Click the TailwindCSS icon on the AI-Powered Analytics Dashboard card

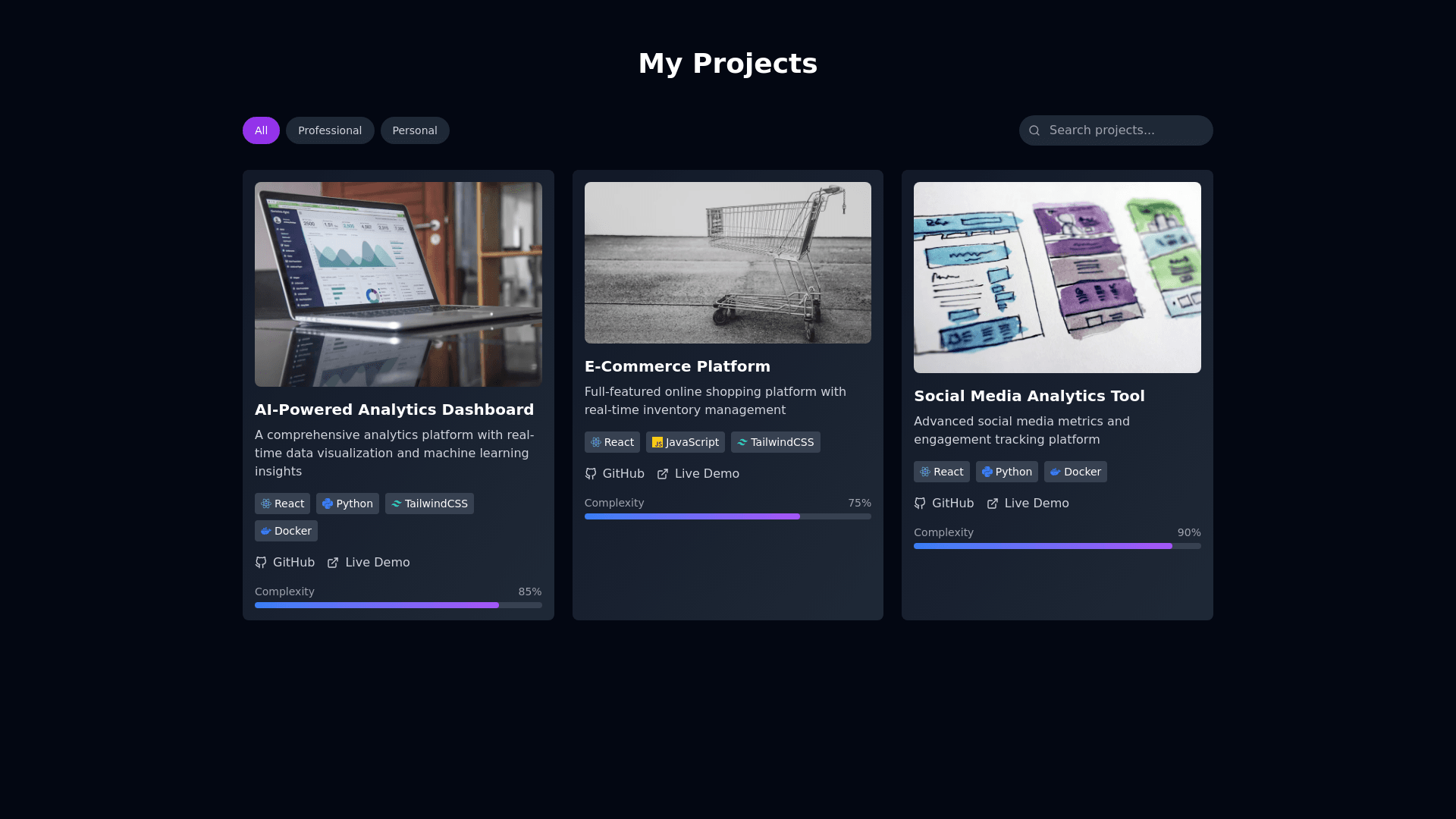click(396, 504)
